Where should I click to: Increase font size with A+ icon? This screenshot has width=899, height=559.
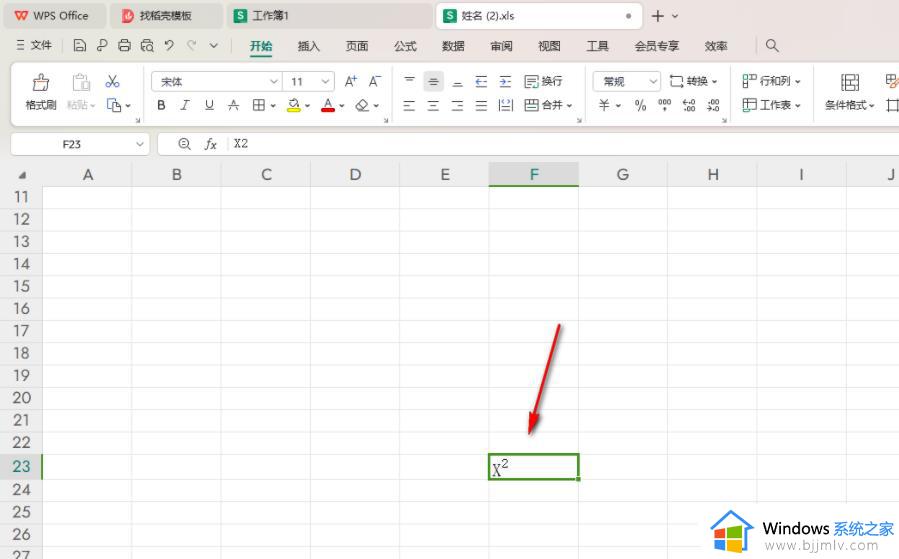pos(350,81)
